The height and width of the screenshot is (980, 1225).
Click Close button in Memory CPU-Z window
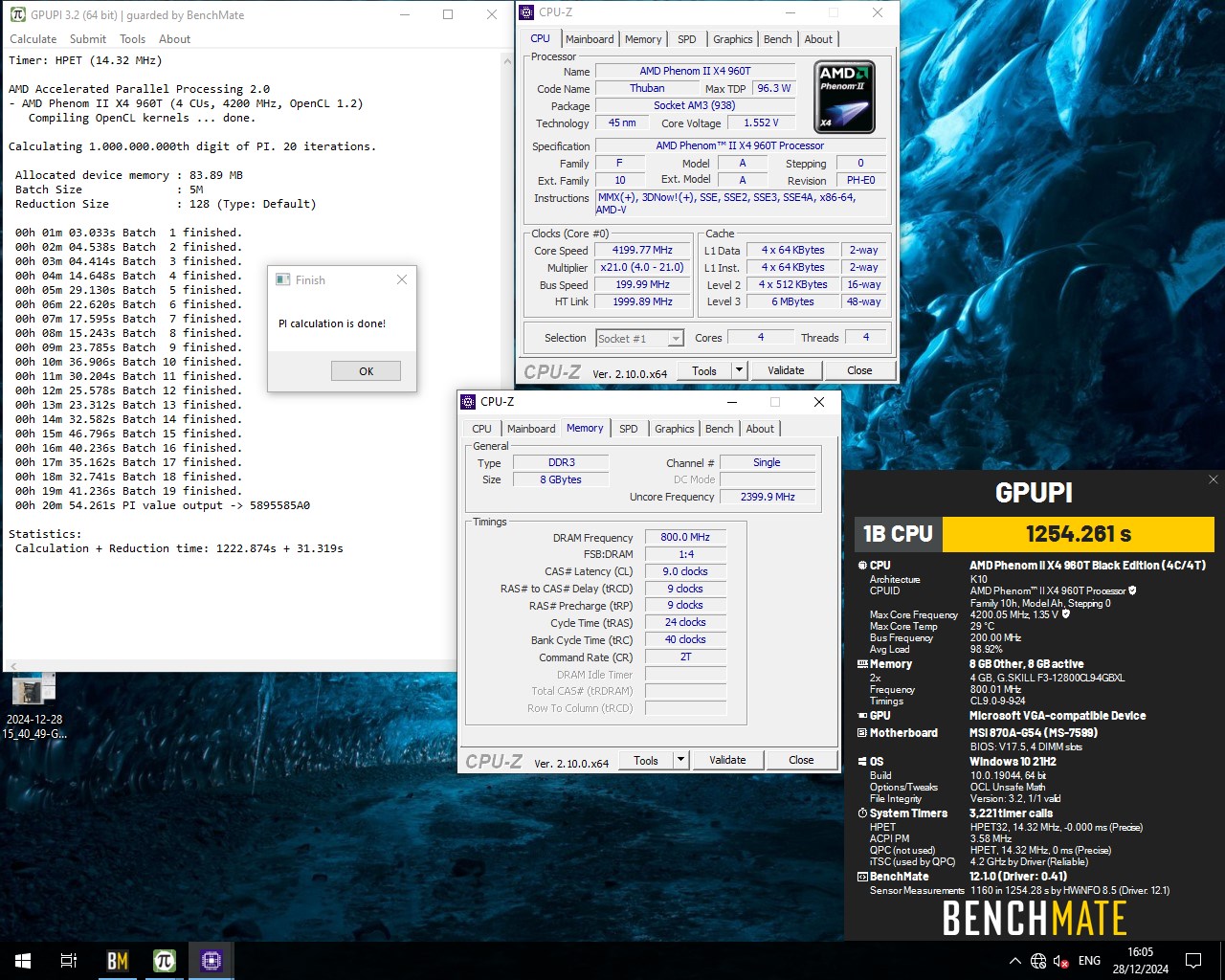pyautogui.click(x=801, y=760)
